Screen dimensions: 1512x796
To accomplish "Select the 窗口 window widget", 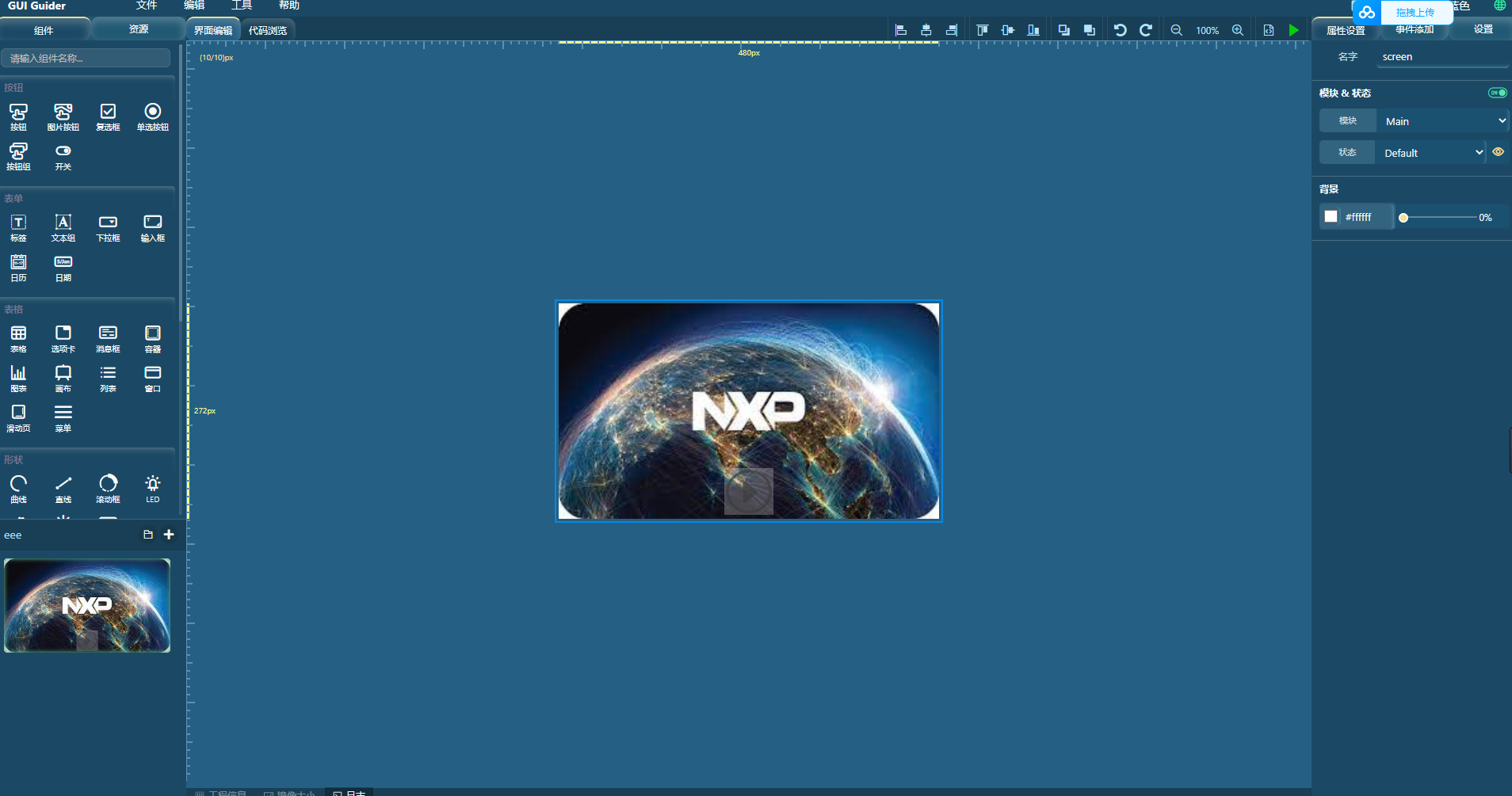I will pyautogui.click(x=153, y=378).
